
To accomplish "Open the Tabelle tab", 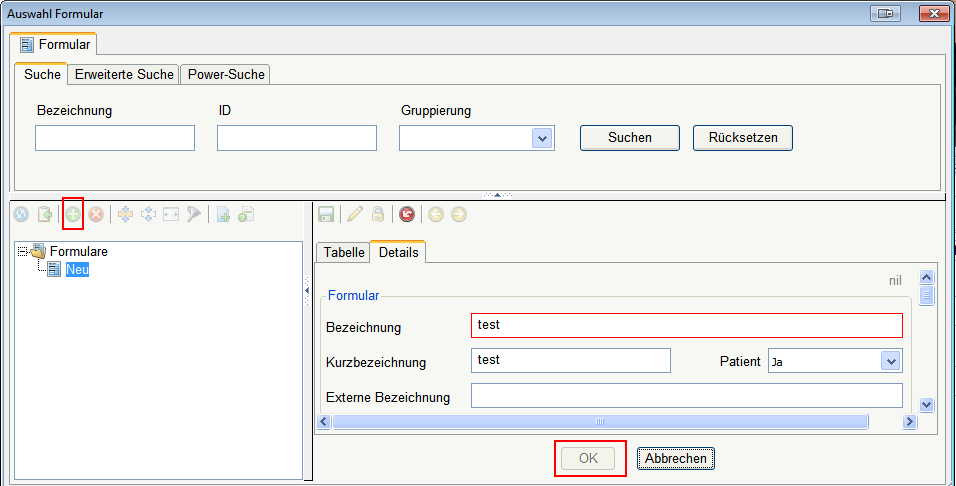I will click(343, 253).
